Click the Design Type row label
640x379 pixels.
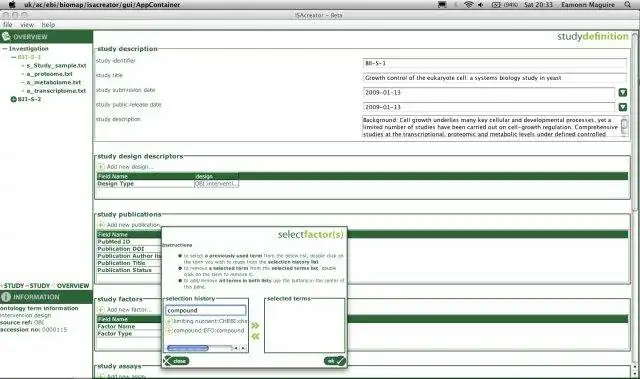(x=116, y=184)
